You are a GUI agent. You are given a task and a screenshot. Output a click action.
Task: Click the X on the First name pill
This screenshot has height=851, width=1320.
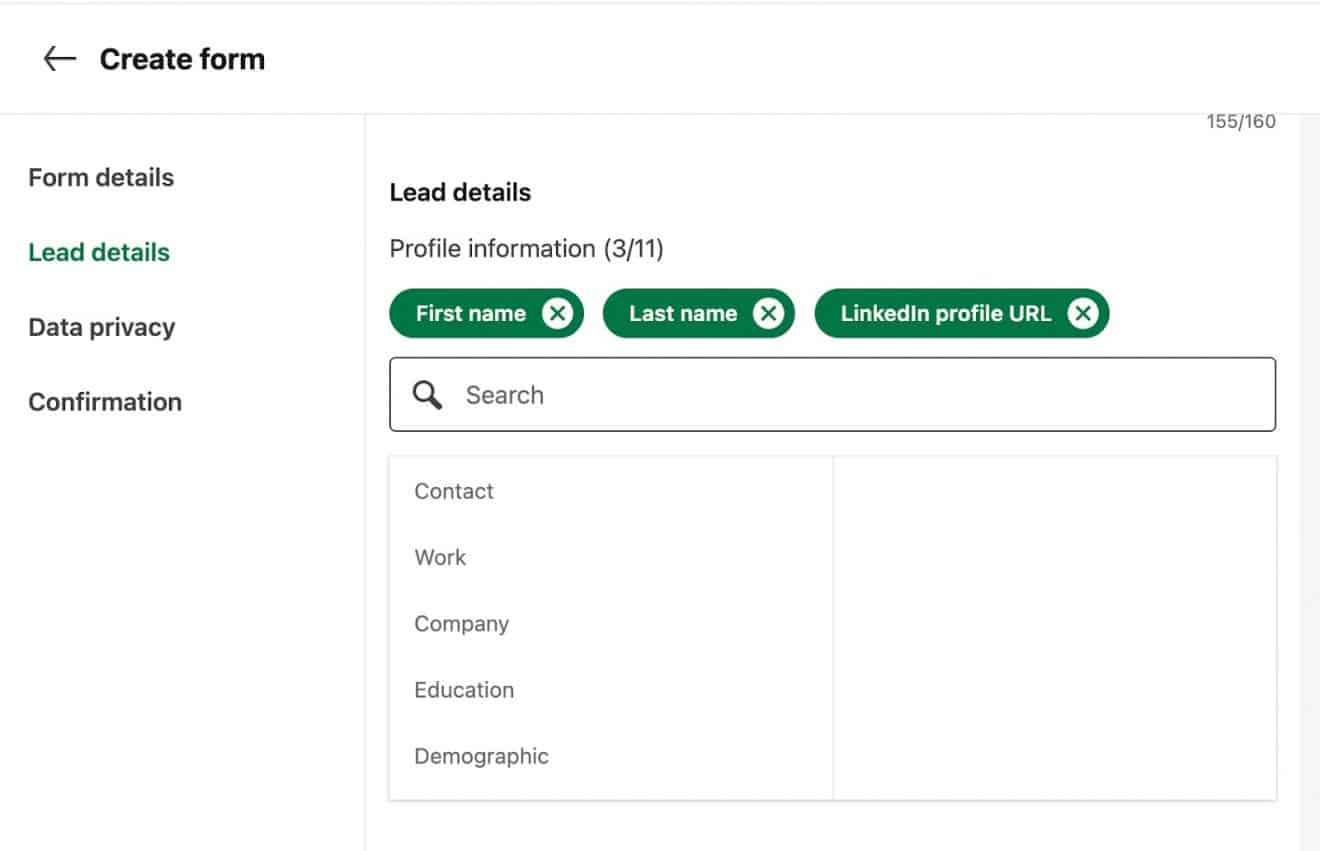(558, 313)
